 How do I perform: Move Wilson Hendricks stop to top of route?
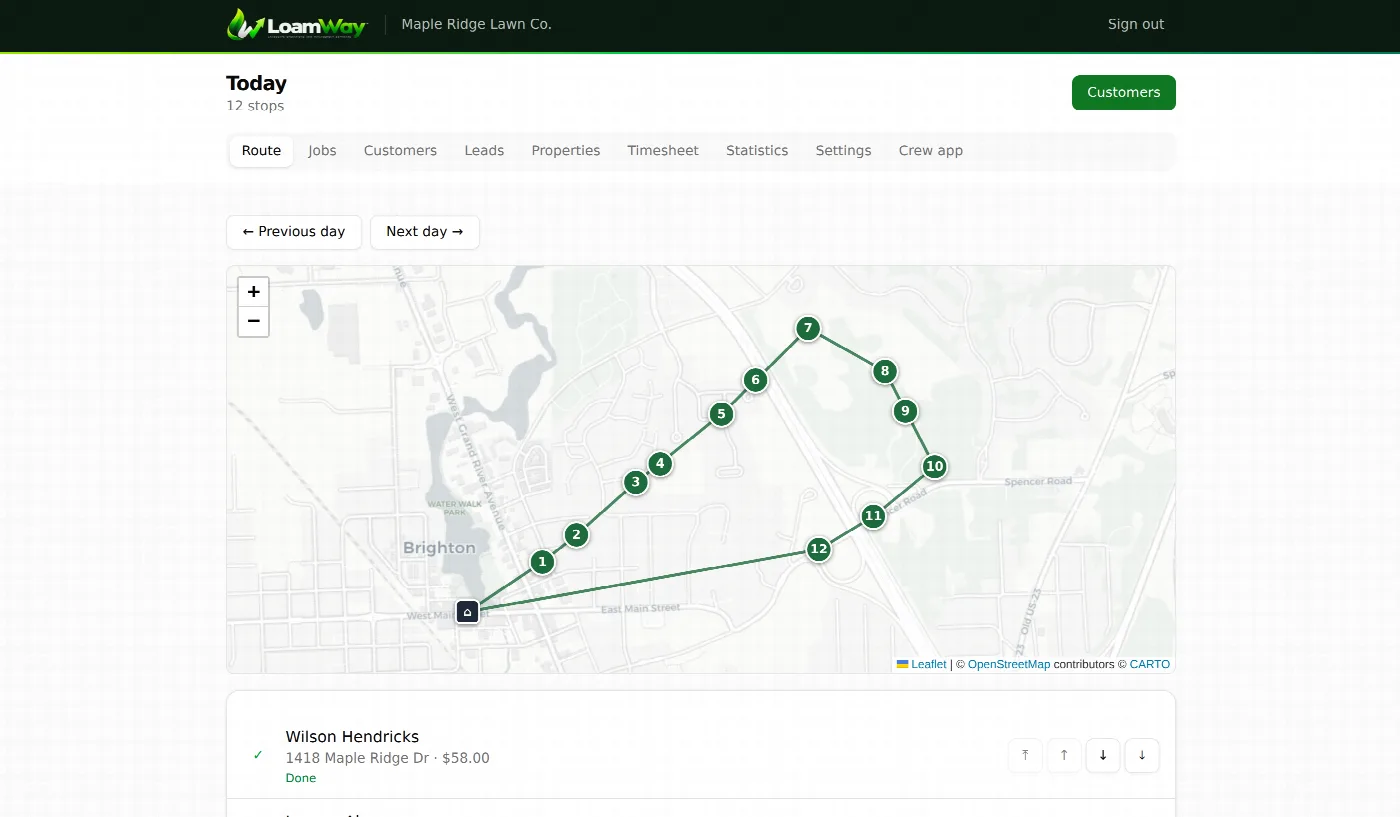pyautogui.click(x=1025, y=756)
